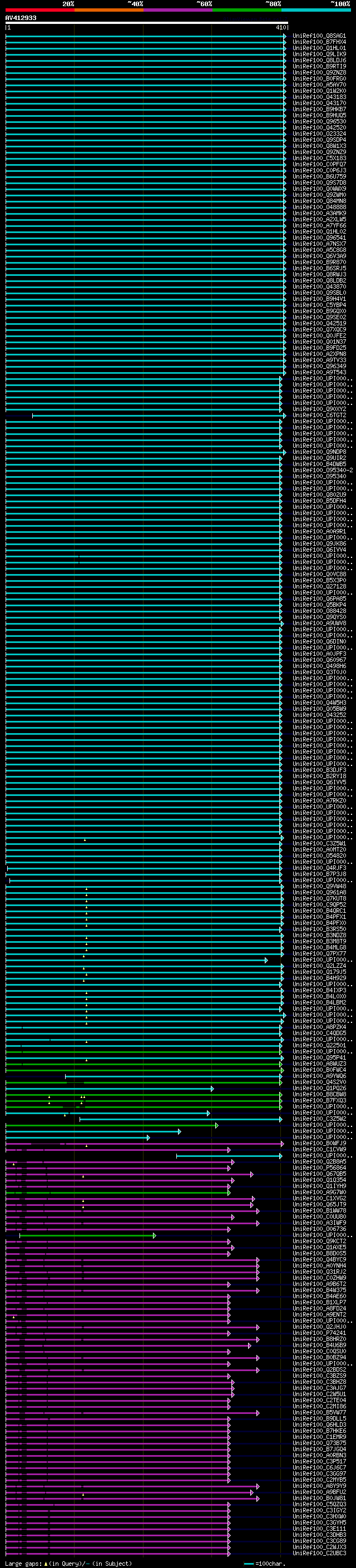Screen dimensions: 356x1568
Task: Click the UniRef100_O95340-2 entry
Action: click(x=323, y=470)
